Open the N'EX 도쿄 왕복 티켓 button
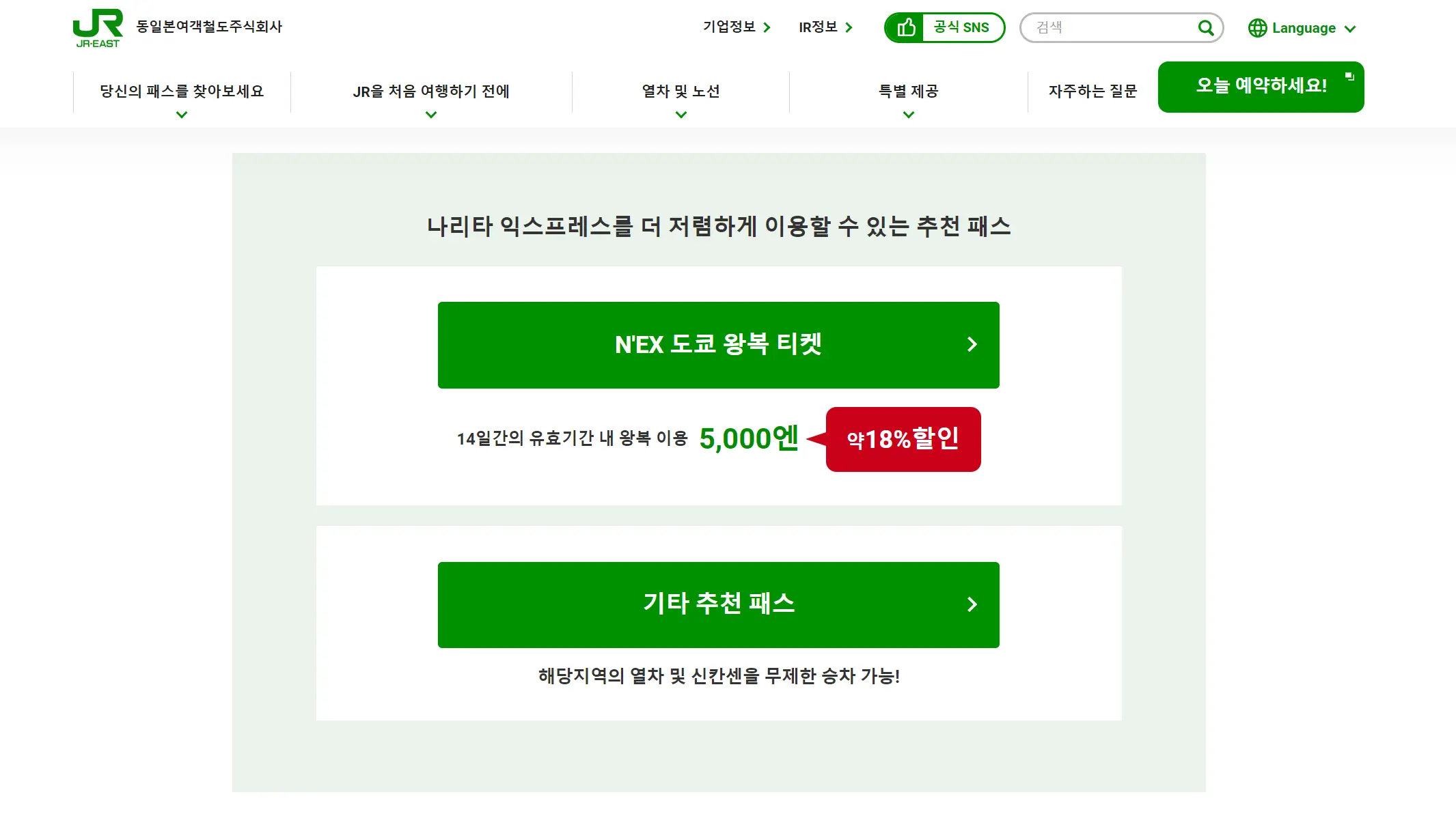 (717, 345)
